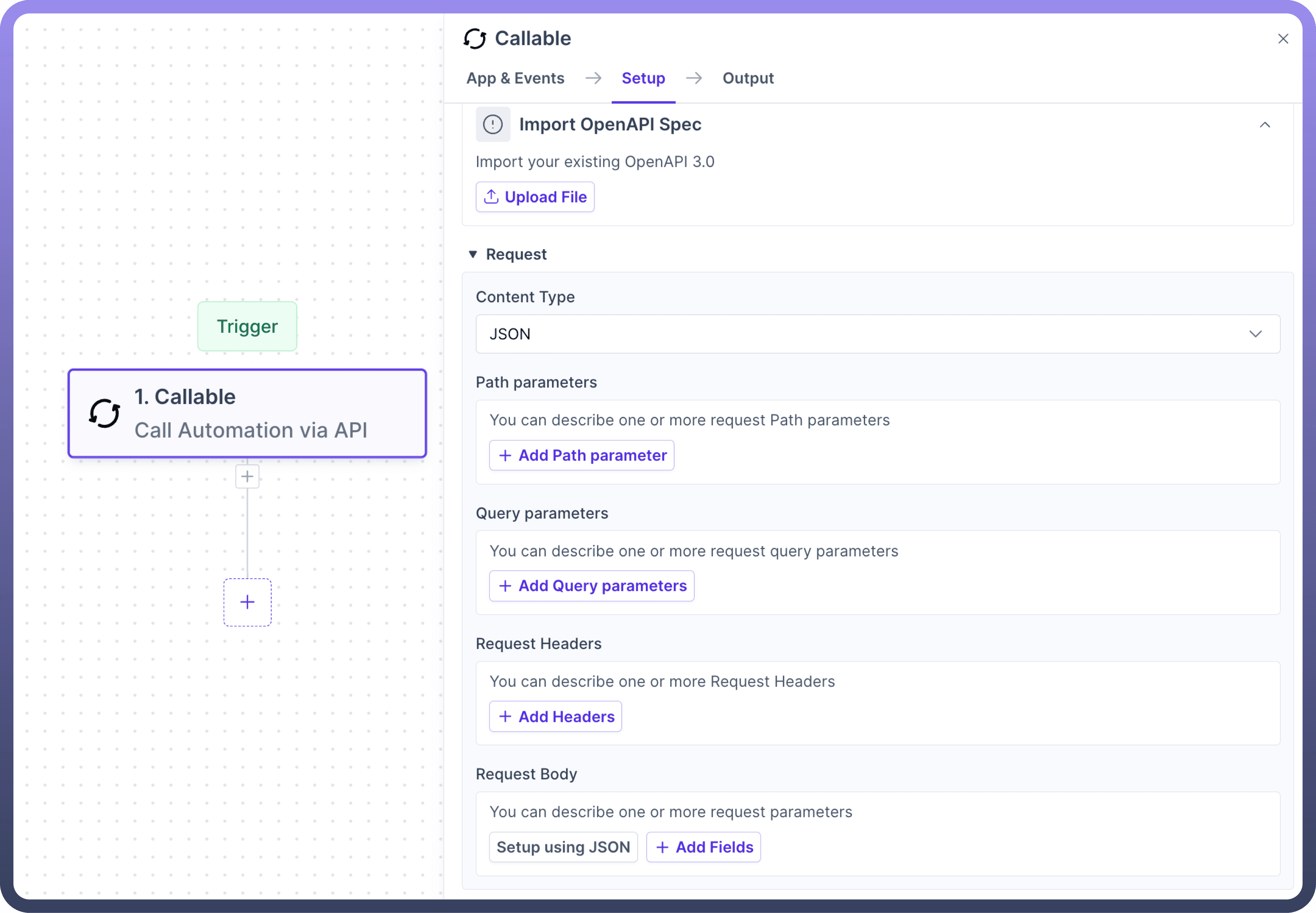
Task: Select the Trigger node on canvas
Action: pyautogui.click(x=247, y=326)
